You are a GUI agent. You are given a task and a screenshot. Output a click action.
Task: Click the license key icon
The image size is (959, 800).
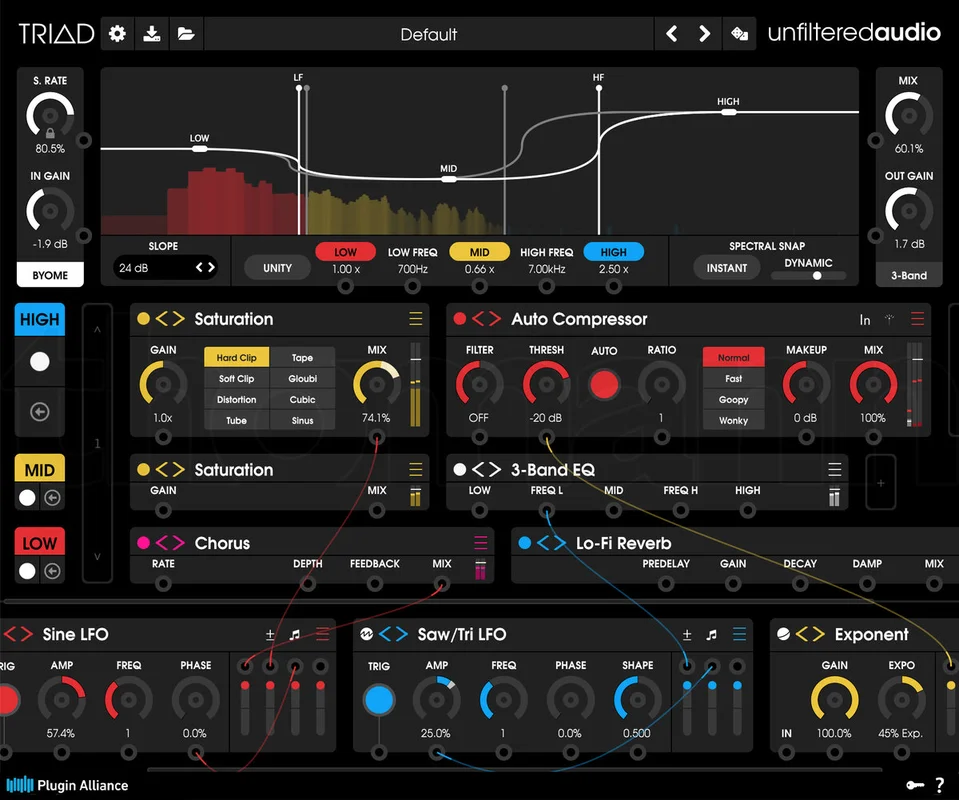click(x=915, y=785)
